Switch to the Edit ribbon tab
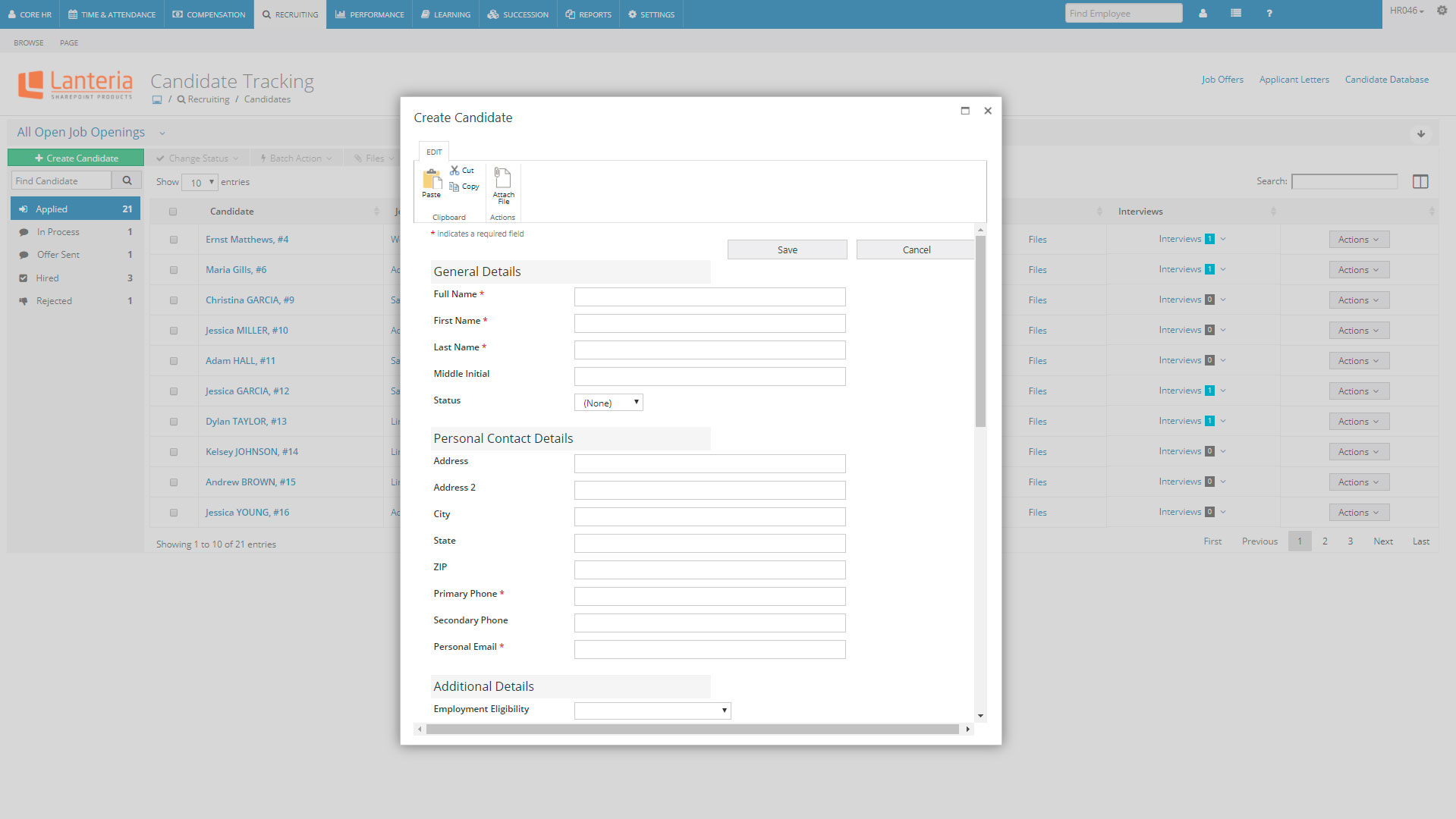The image size is (1456, 819). [x=434, y=152]
